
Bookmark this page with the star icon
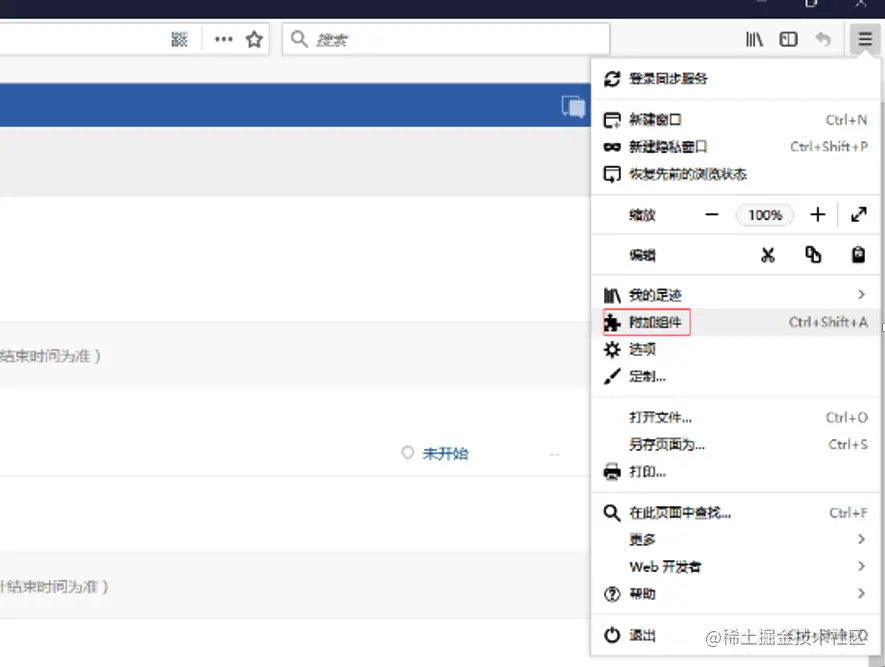(254, 39)
